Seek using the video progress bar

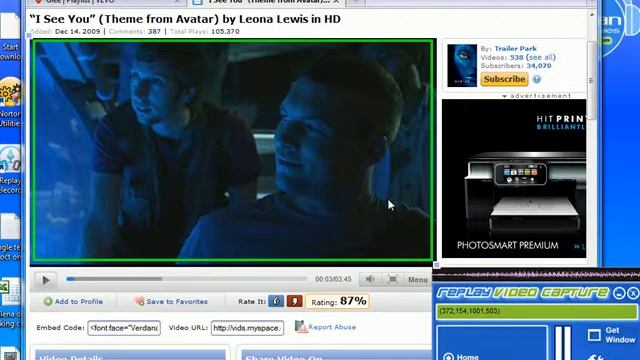(x=187, y=279)
